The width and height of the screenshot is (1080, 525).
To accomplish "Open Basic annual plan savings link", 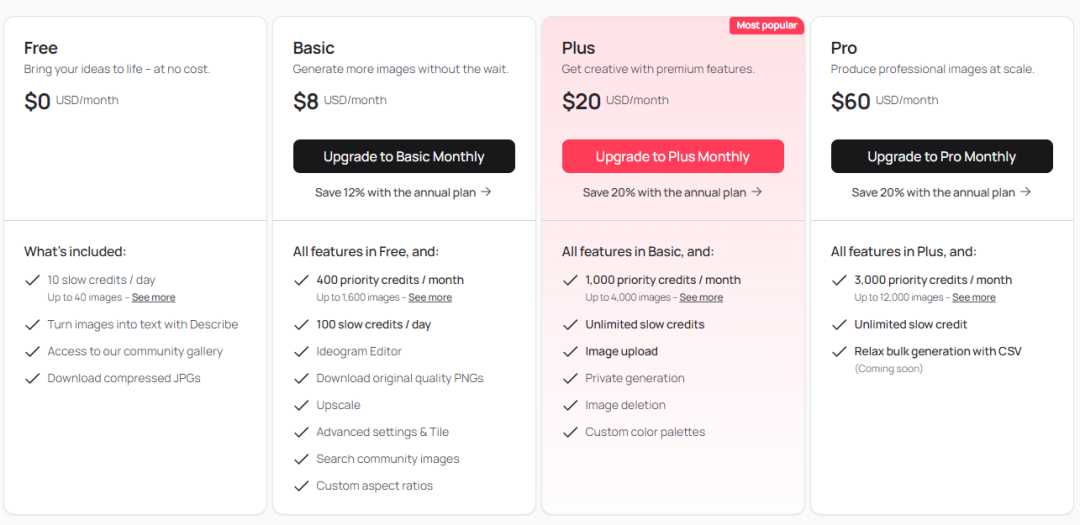I will tap(403, 192).
